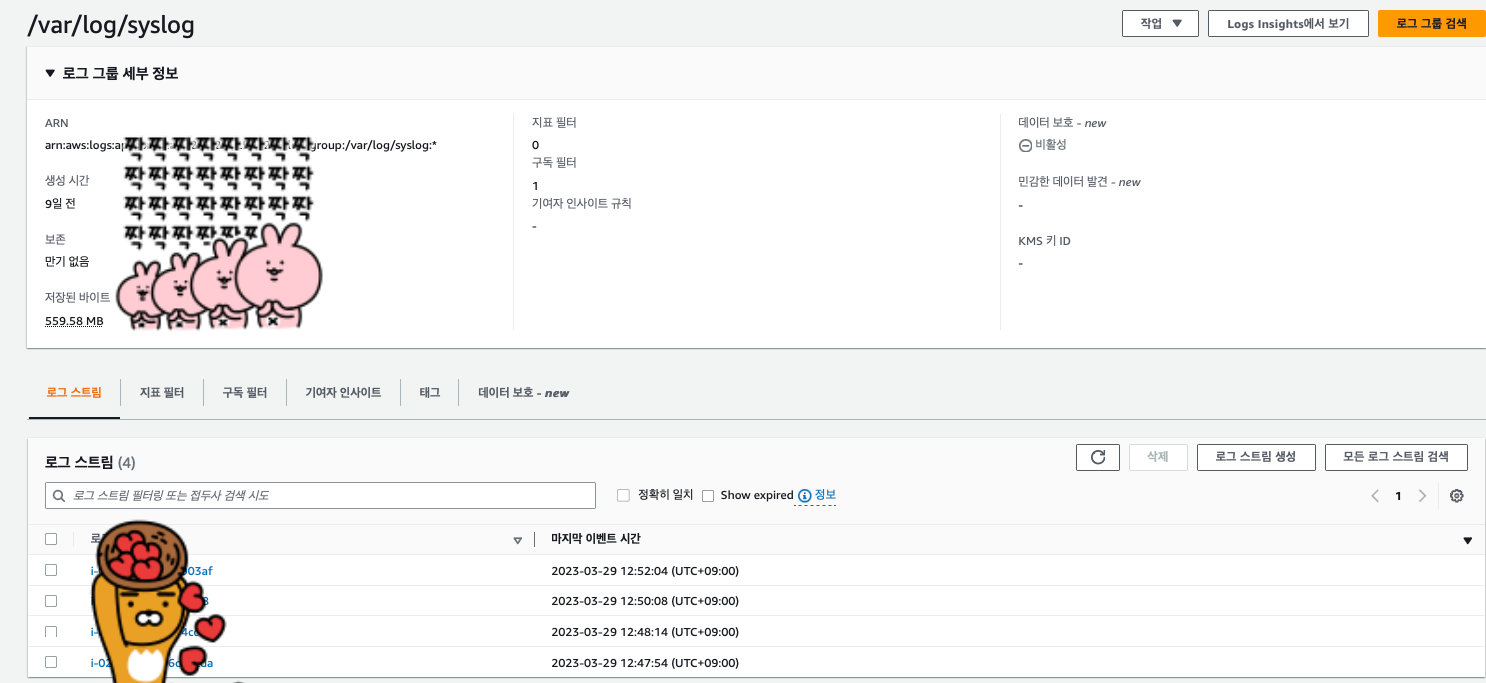Click timestamp 2023-03-29 12:48:14 (UTC+09:00)
The height and width of the screenshot is (683, 1486).
[645, 632]
